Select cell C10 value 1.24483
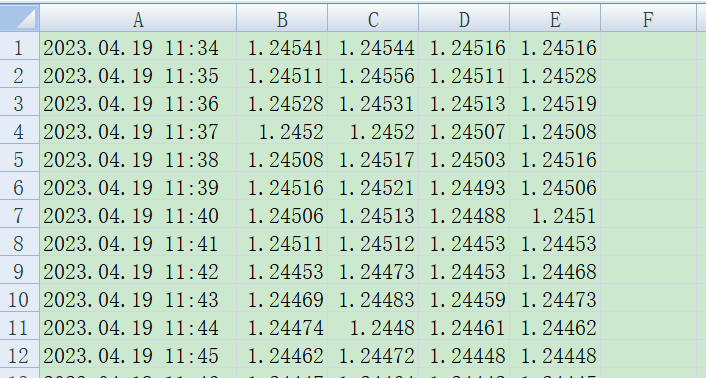This screenshot has height=378, width=706. click(x=373, y=298)
